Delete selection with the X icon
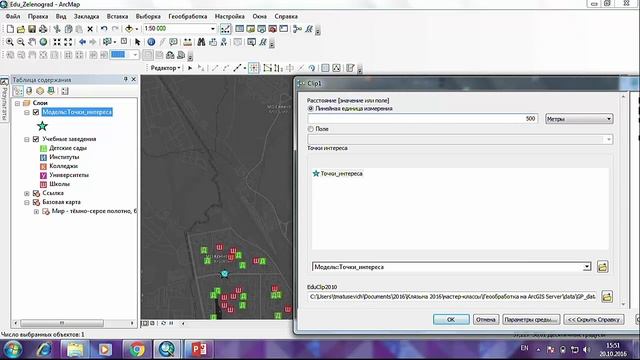This screenshot has width=640, height=360. (90, 29)
